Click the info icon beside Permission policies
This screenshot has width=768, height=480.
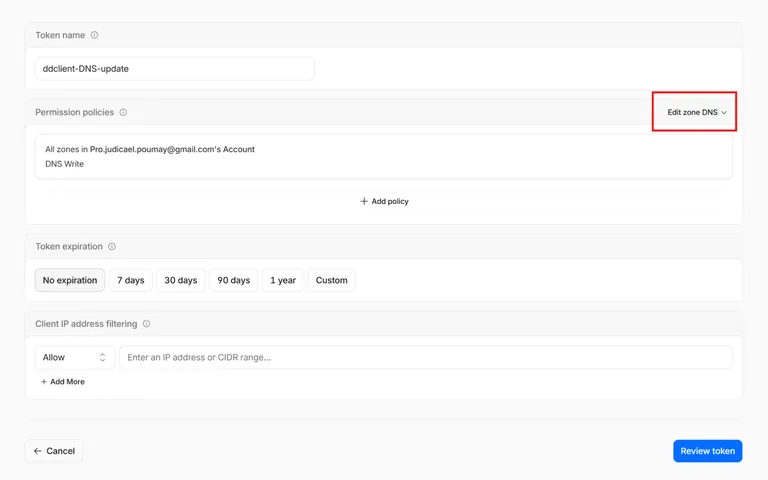[123, 112]
